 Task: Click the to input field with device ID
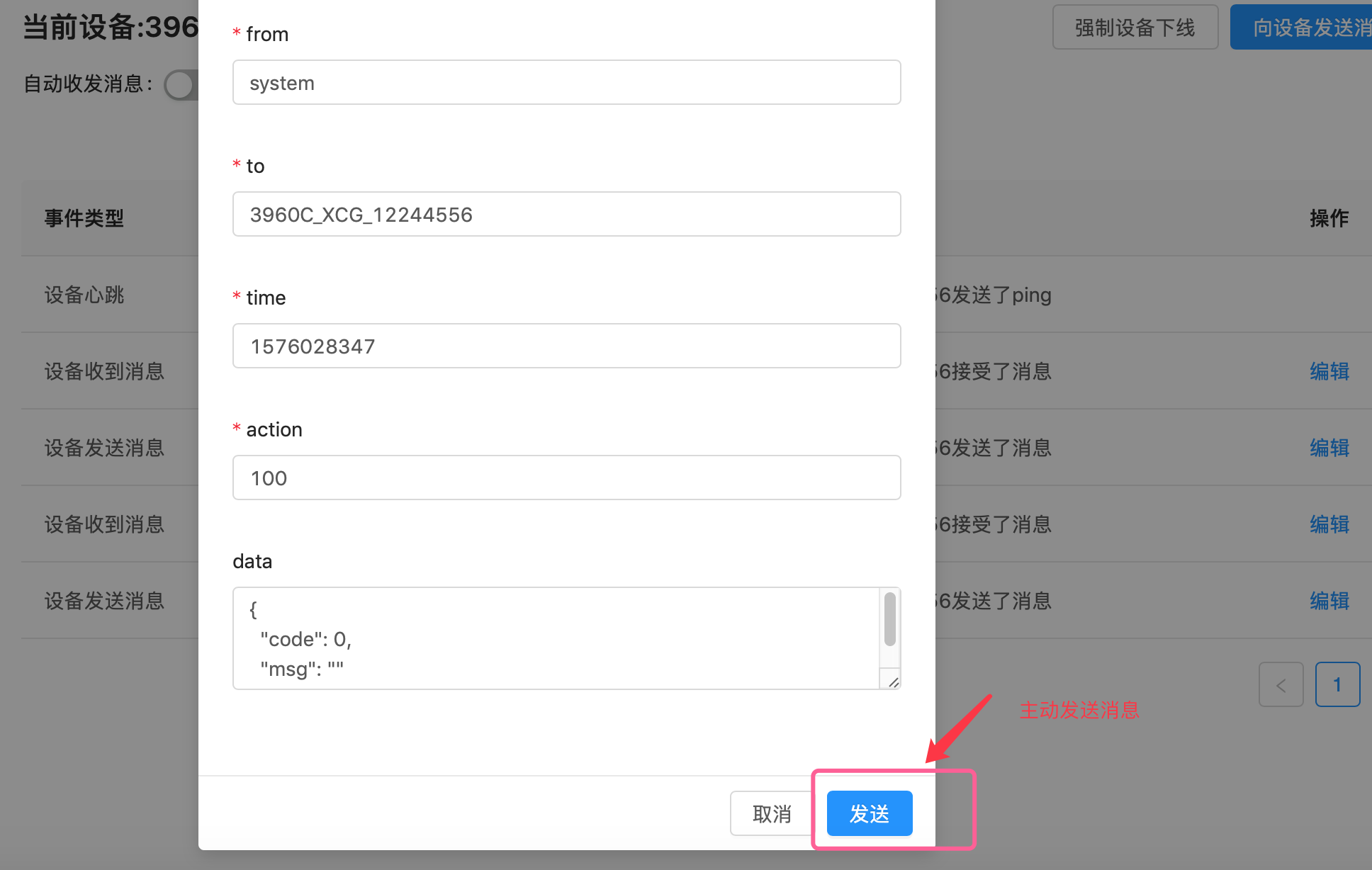(x=566, y=215)
